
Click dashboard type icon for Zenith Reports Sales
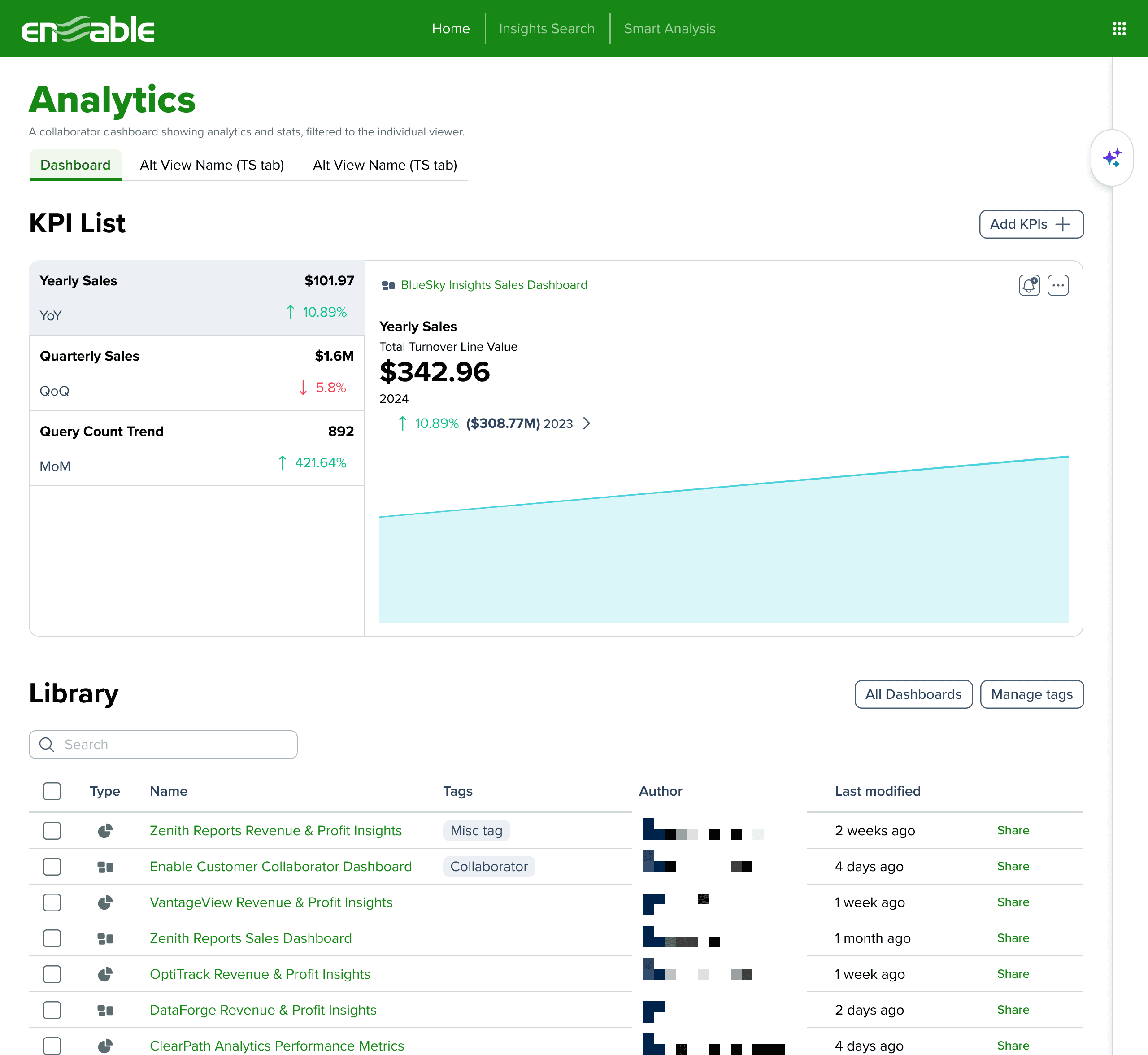105,938
